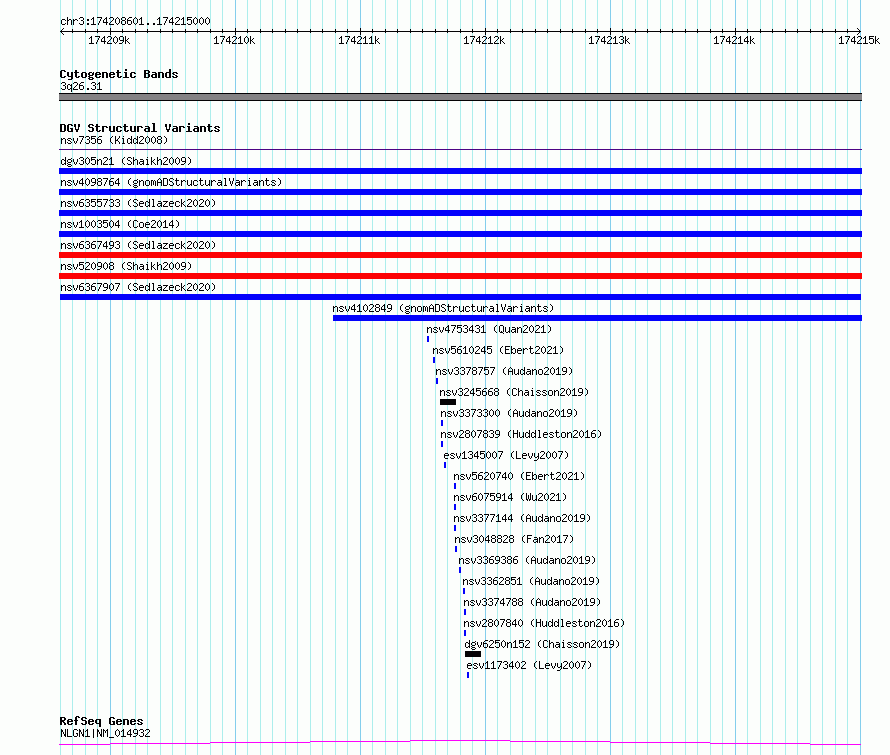Click the red bar under nsv6367493
The image size is (890, 755).
[x=460, y=255]
